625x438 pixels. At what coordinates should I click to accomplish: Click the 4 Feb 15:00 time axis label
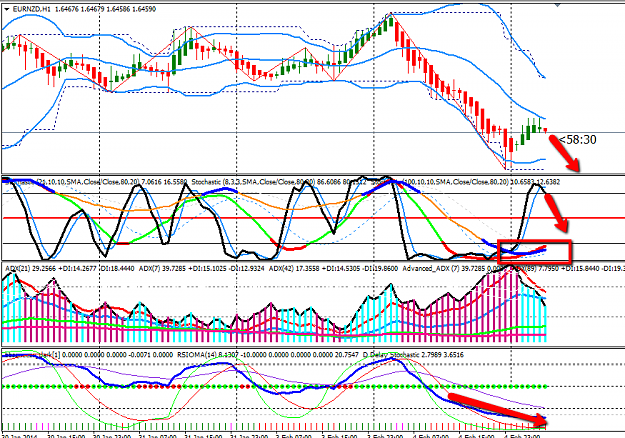(479, 435)
